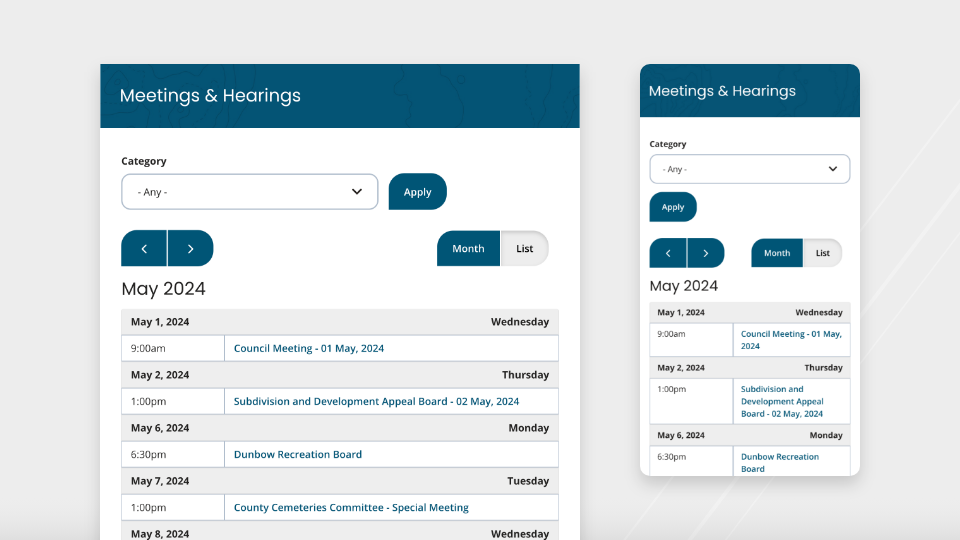Switch to List view in mobile layout
This screenshot has width=960, height=540.
[822, 253]
